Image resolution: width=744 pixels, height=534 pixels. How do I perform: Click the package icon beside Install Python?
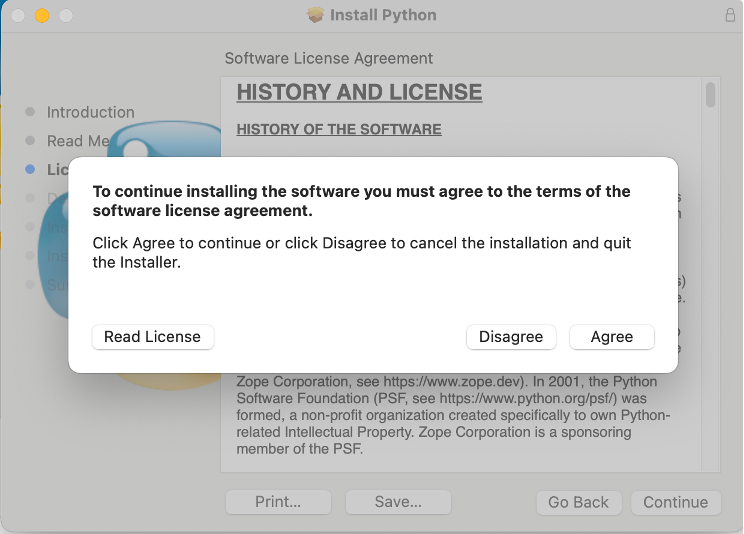[315, 15]
